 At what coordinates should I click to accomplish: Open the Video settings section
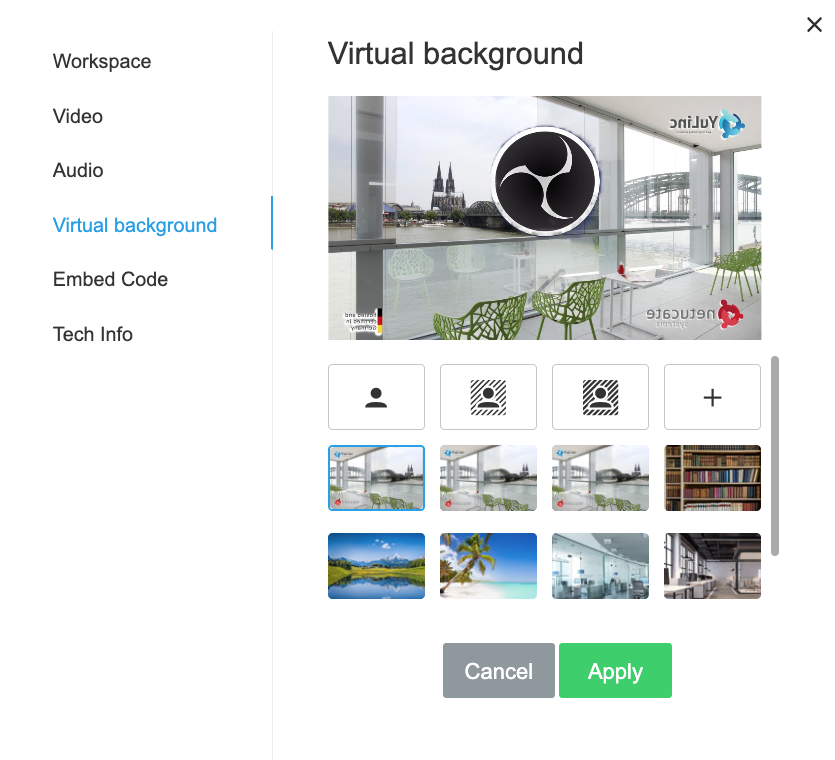pyautogui.click(x=78, y=116)
